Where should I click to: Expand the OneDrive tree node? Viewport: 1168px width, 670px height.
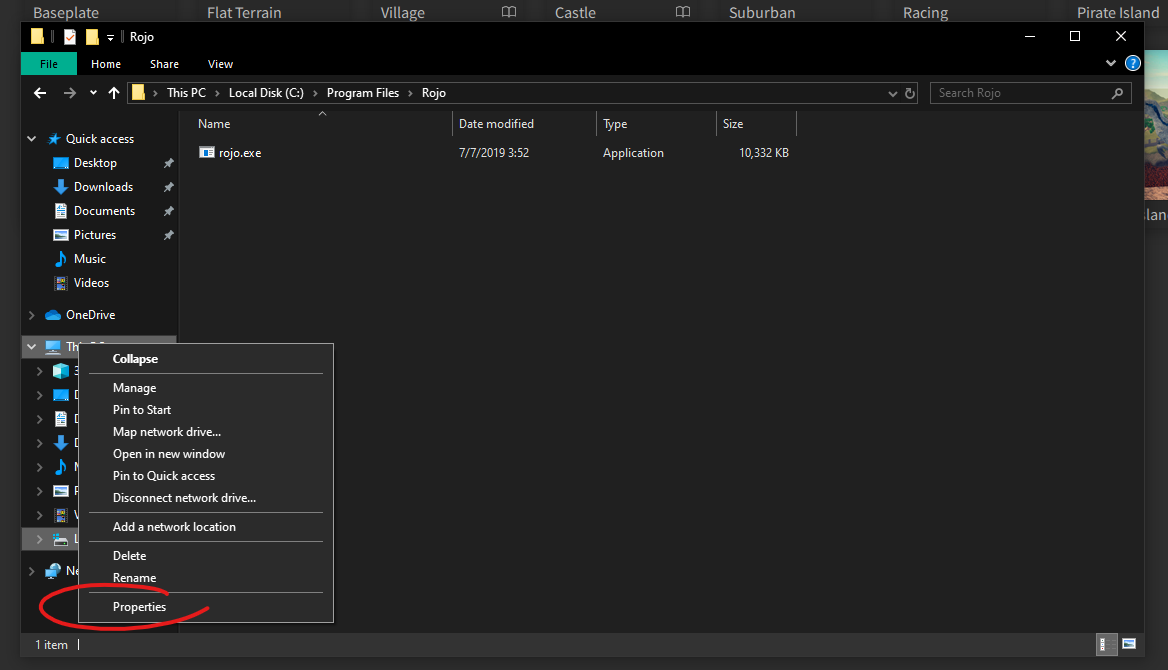pos(31,315)
